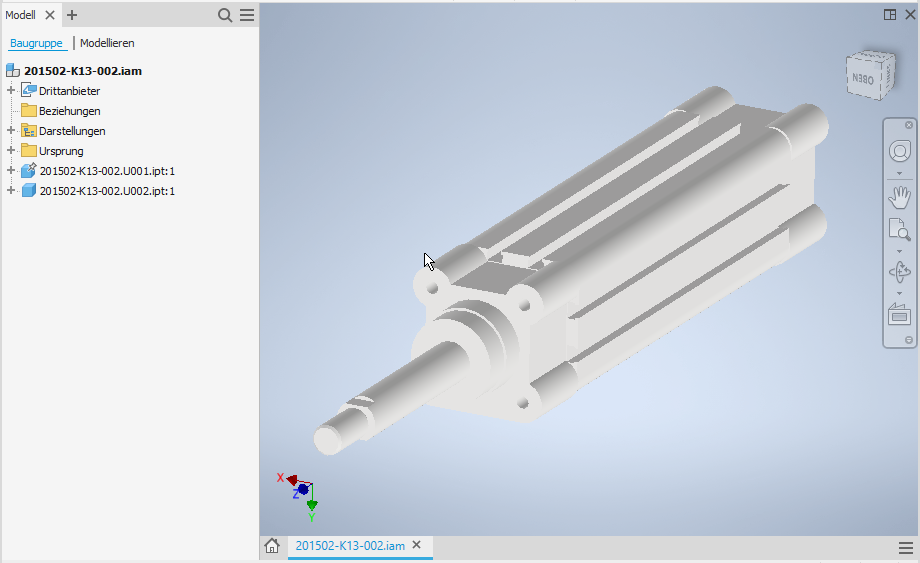Select the Beziehungen folder
Image resolution: width=920 pixels, height=563 pixels.
click(69, 111)
